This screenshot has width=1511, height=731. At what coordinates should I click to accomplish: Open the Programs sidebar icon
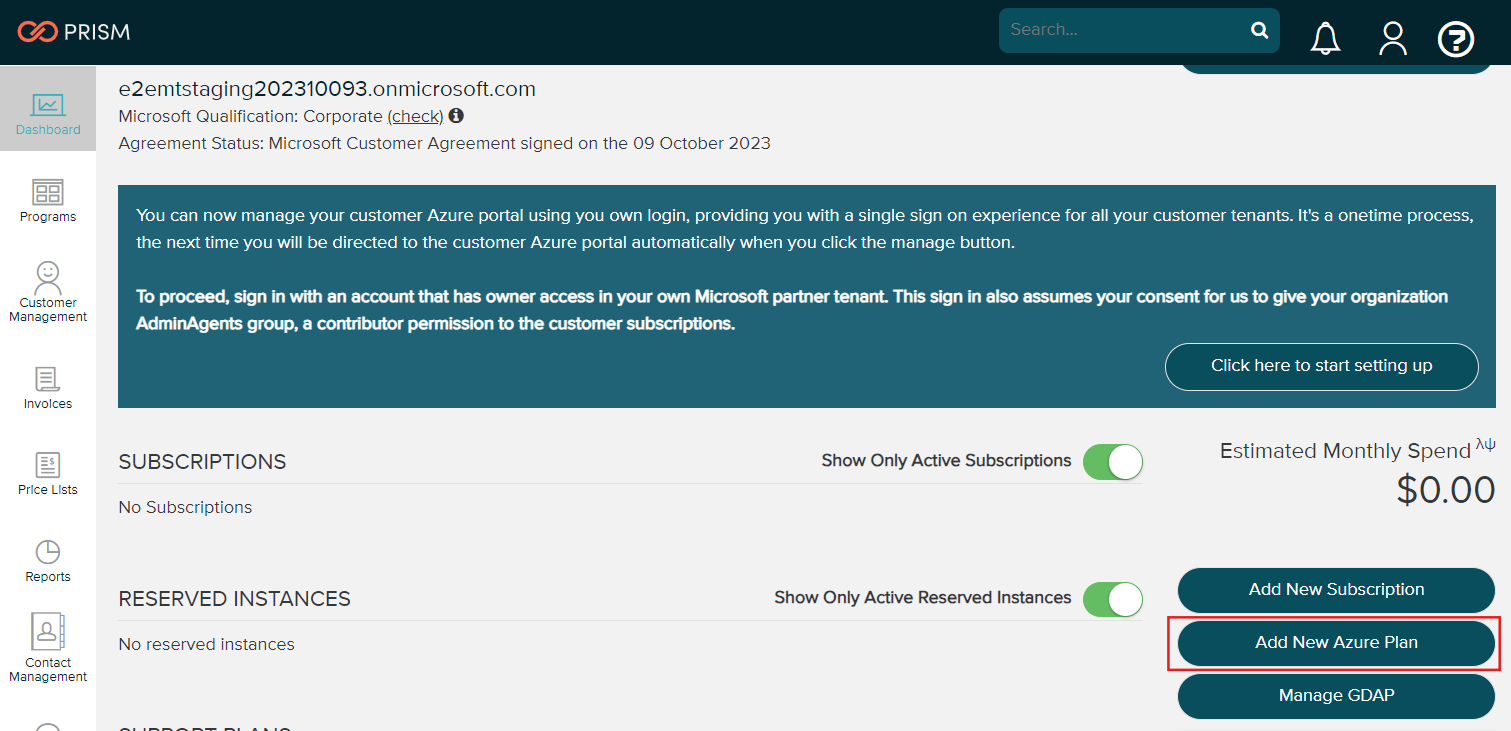[48, 201]
